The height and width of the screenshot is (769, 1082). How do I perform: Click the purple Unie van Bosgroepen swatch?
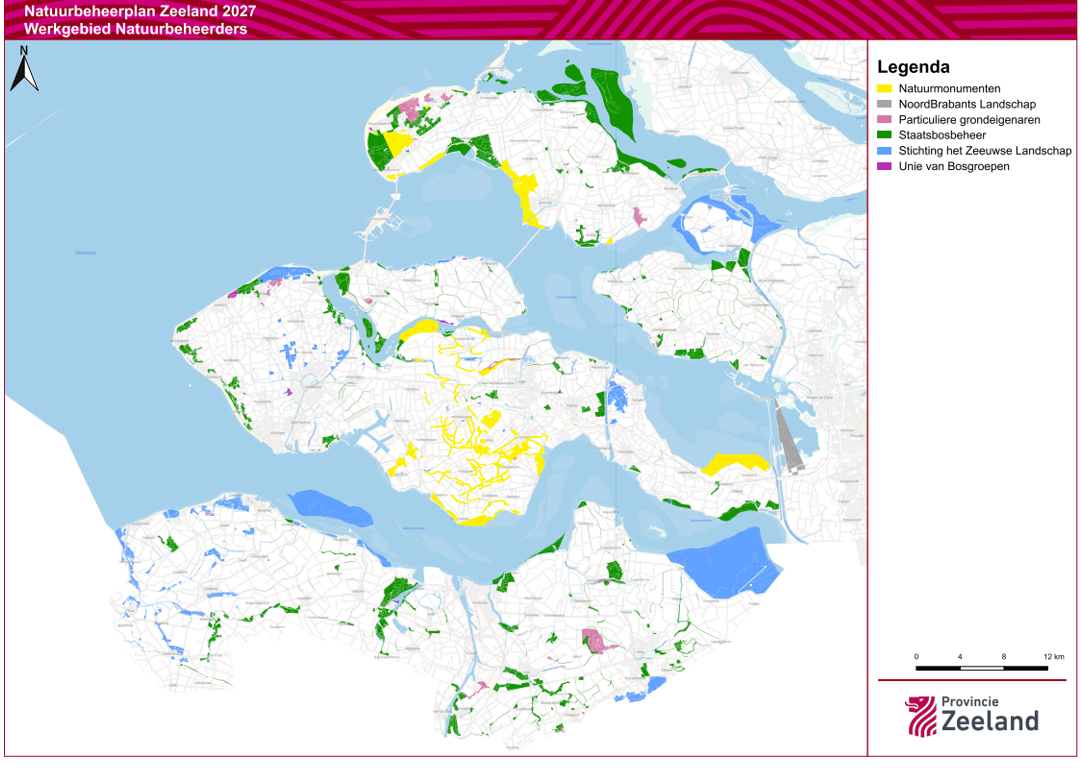(x=884, y=166)
